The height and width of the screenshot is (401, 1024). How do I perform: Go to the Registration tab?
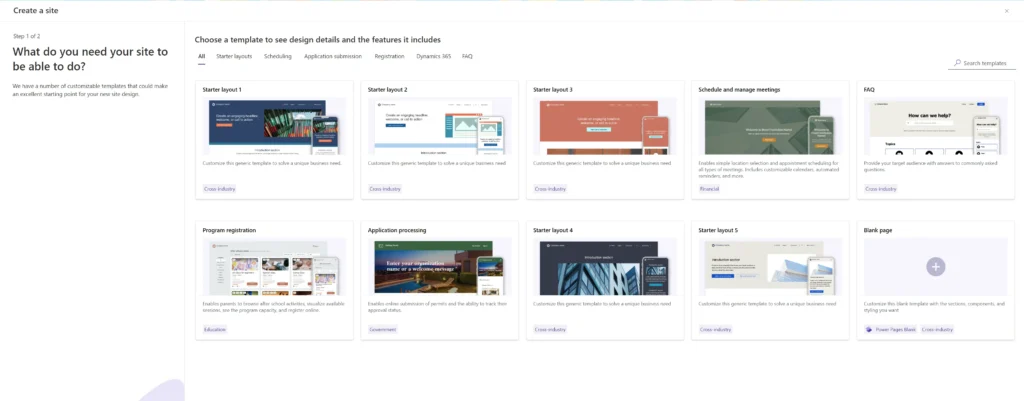[x=389, y=57]
